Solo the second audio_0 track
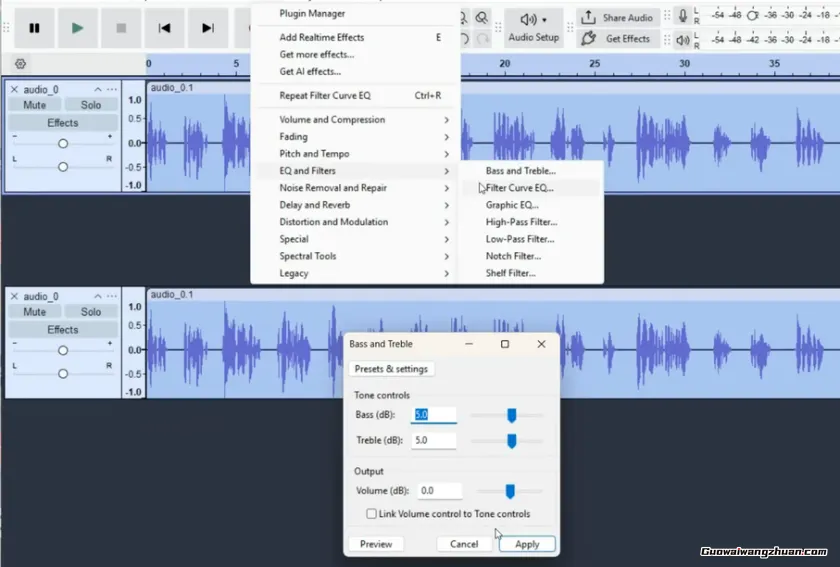The image size is (840, 567). click(x=91, y=312)
